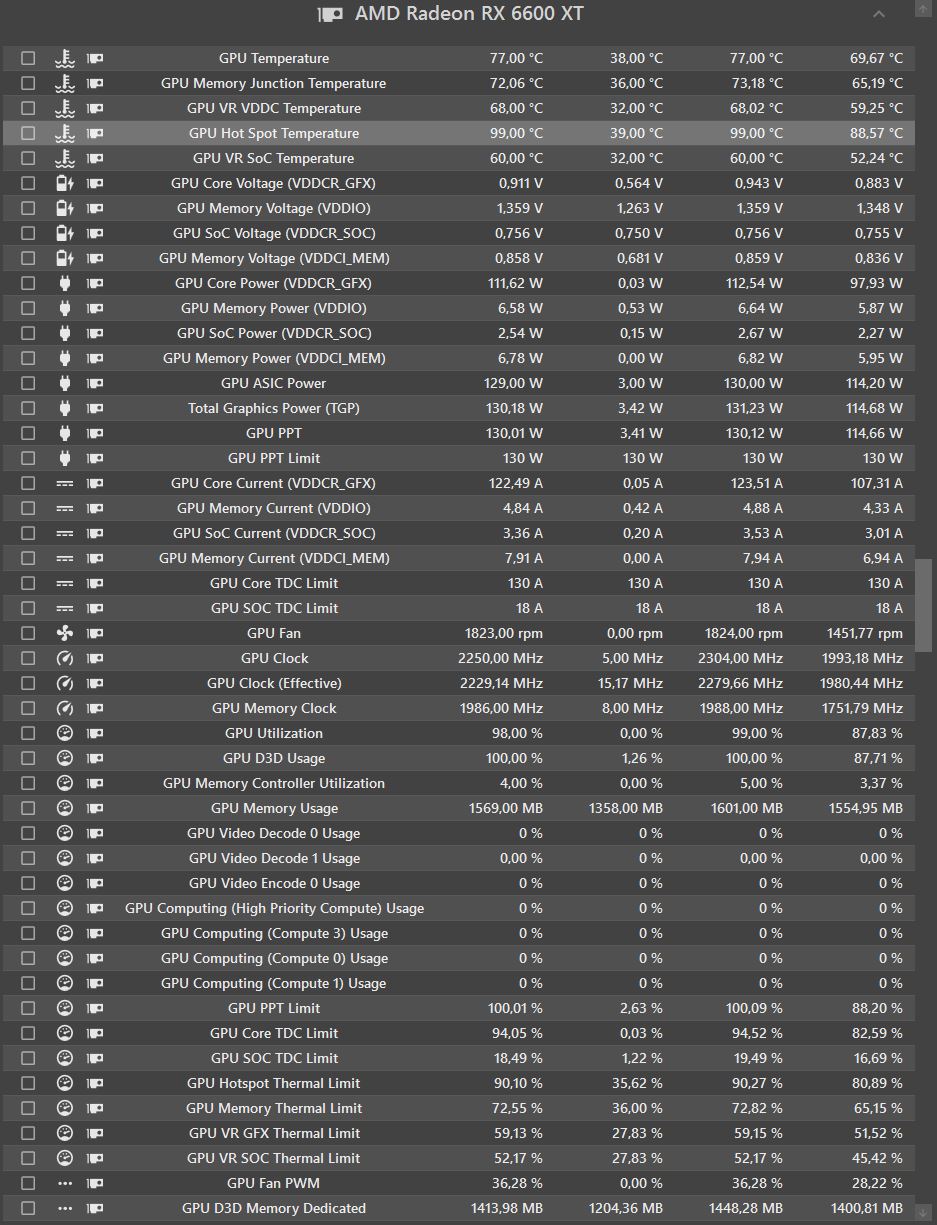
Task: Select the GPU VR SOC Thermal Limit label
Action: (x=274, y=1158)
